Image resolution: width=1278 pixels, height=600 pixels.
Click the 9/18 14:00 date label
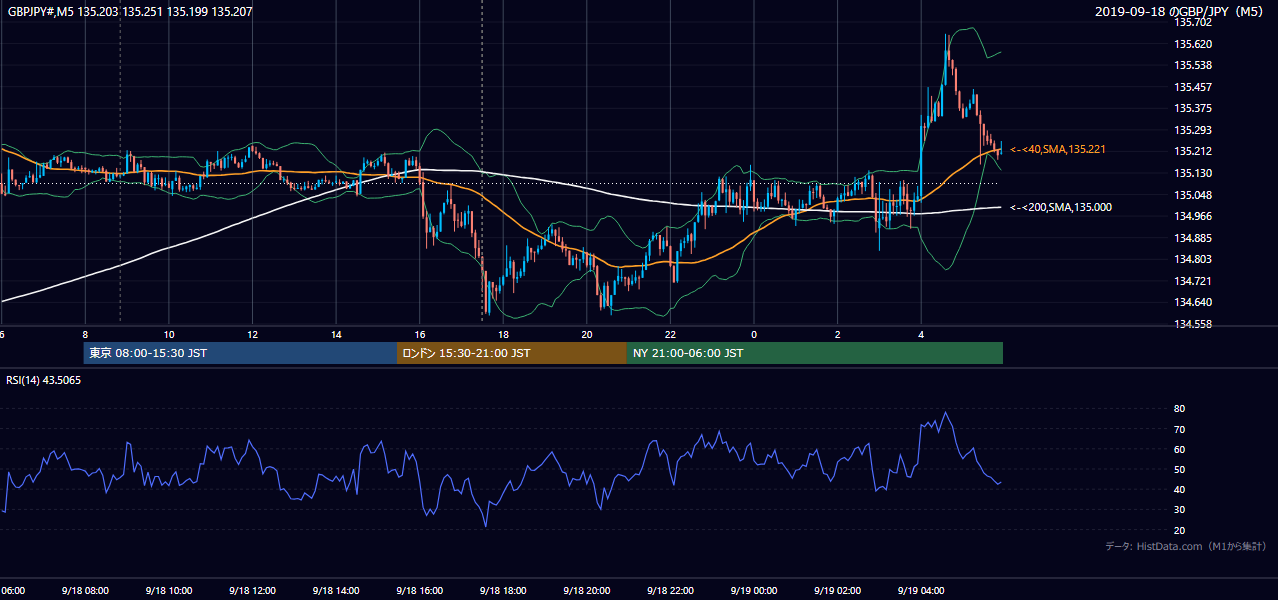(335, 591)
